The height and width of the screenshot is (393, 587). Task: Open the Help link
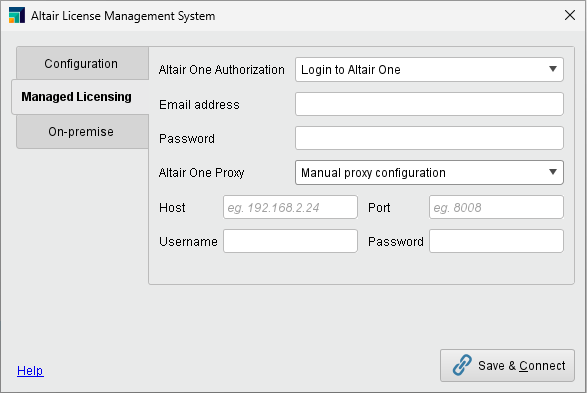point(30,371)
